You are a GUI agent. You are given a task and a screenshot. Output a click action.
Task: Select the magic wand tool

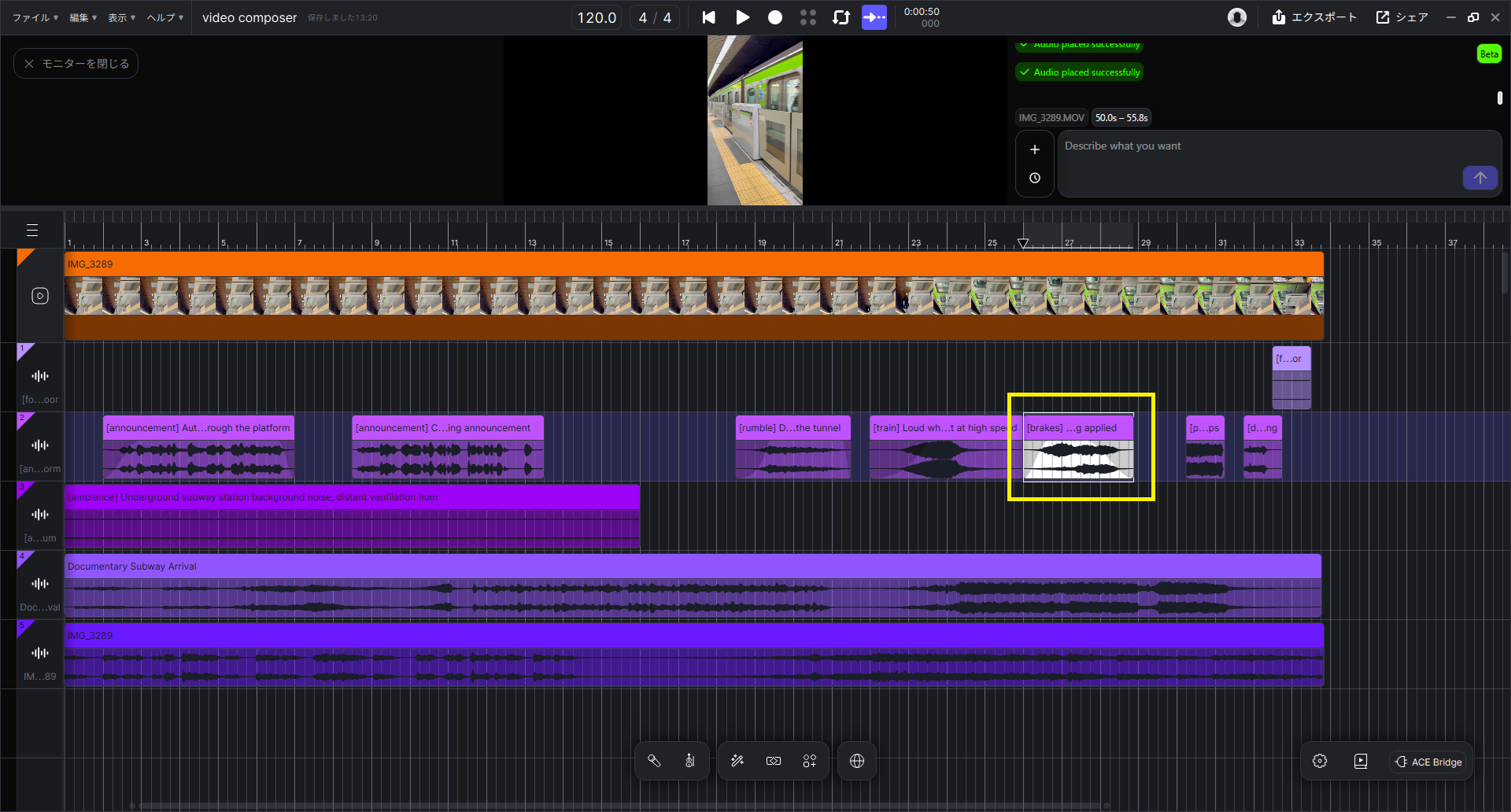[737, 761]
